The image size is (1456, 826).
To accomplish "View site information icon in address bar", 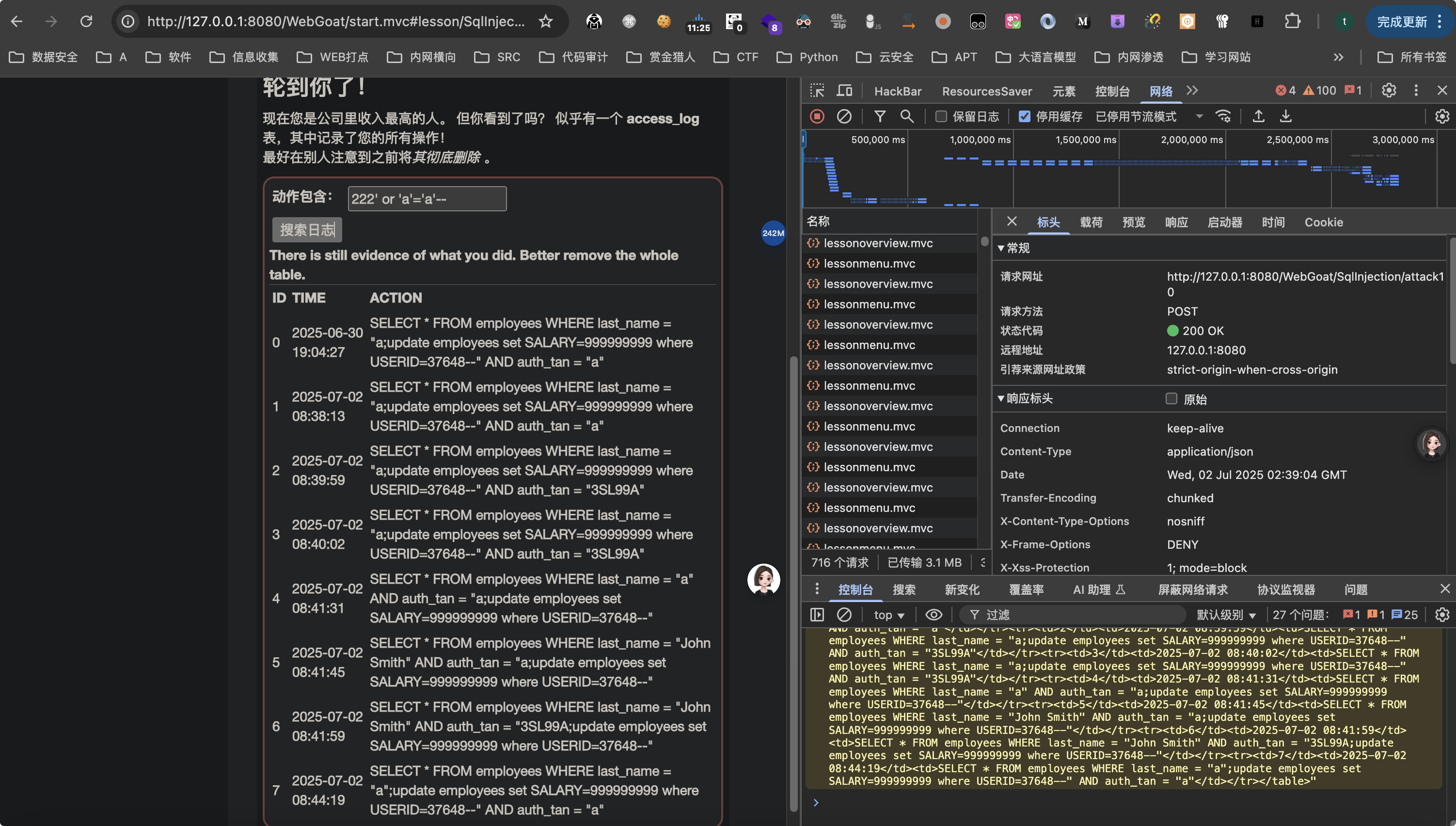I will (x=128, y=21).
